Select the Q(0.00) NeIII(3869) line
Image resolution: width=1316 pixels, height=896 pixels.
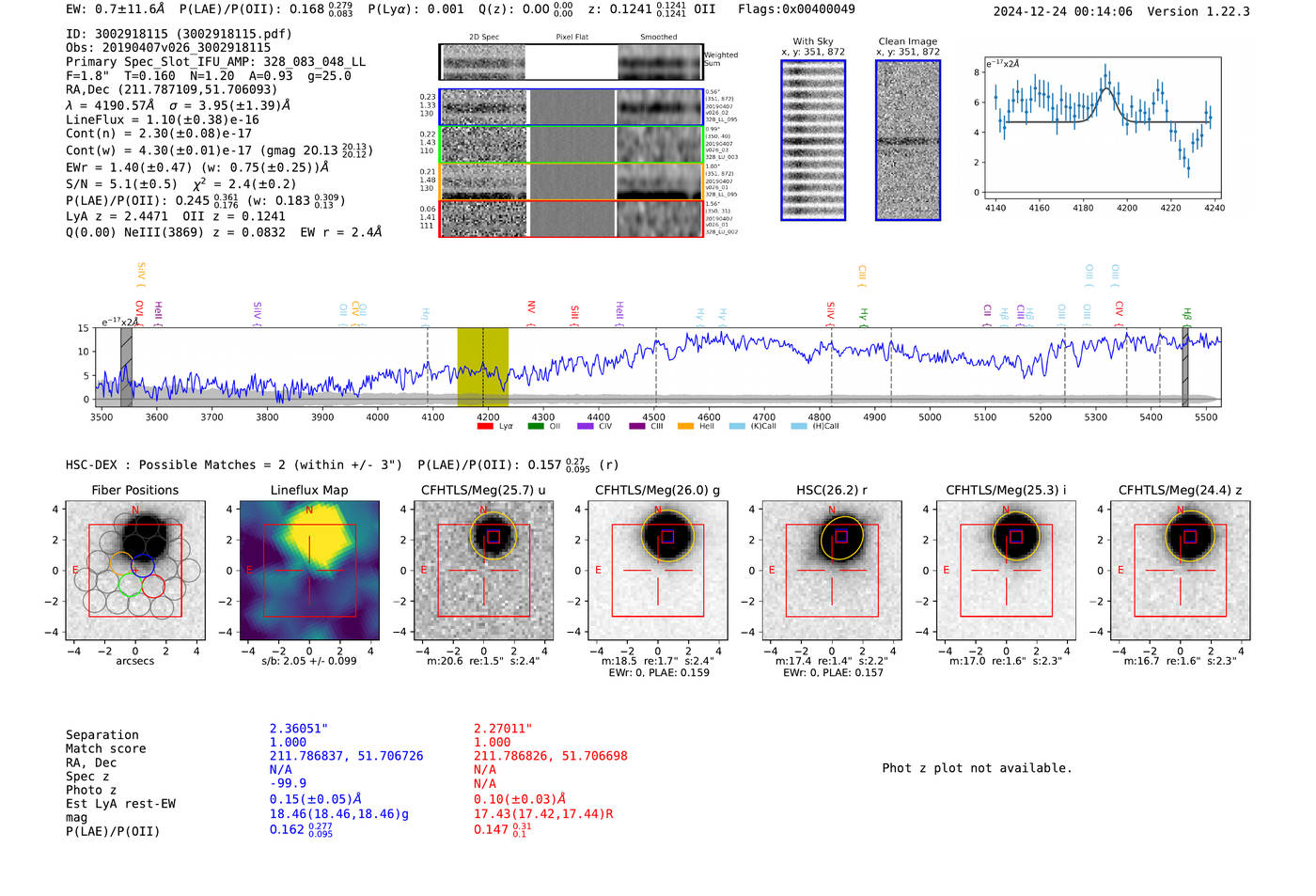[x=224, y=232]
